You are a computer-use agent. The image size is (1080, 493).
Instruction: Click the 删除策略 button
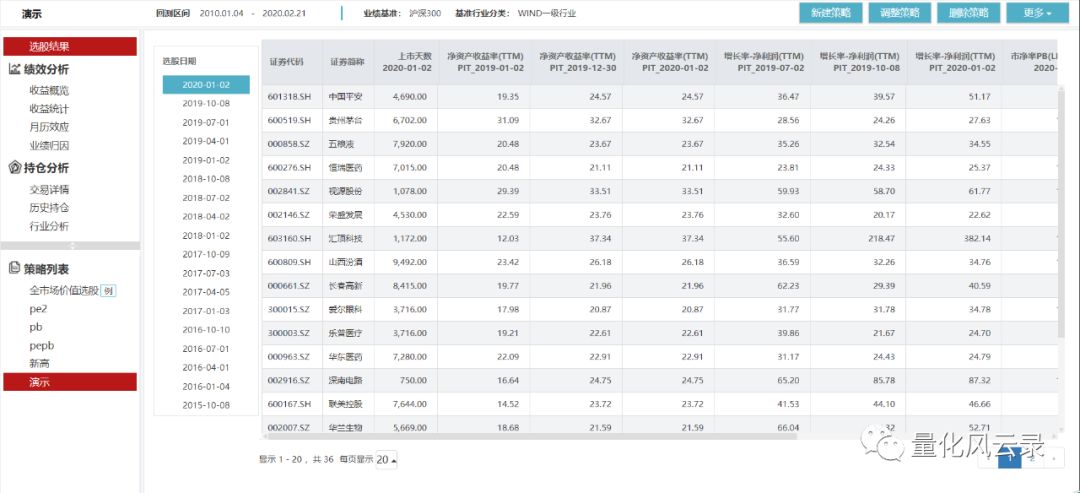tap(968, 13)
